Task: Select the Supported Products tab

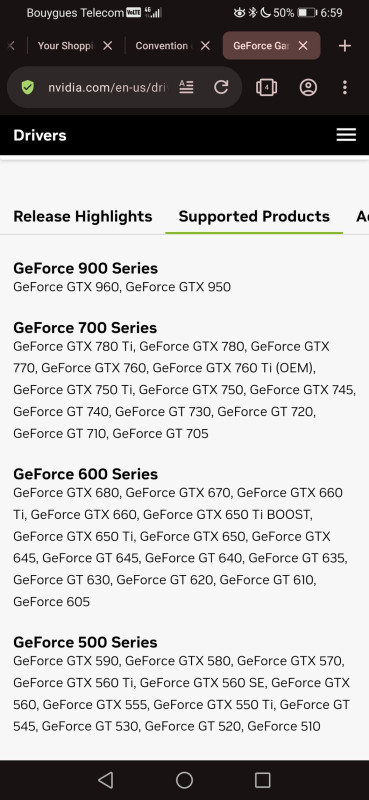Action: tap(254, 216)
